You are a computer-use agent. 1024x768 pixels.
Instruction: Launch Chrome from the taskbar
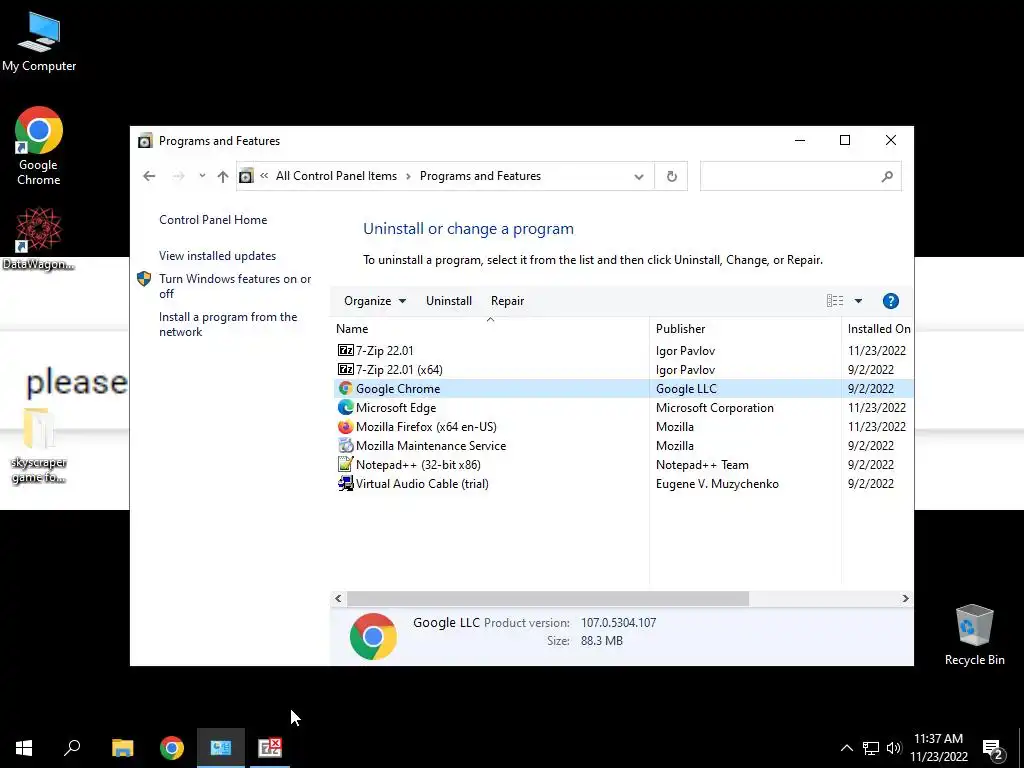pyautogui.click(x=172, y=748)
